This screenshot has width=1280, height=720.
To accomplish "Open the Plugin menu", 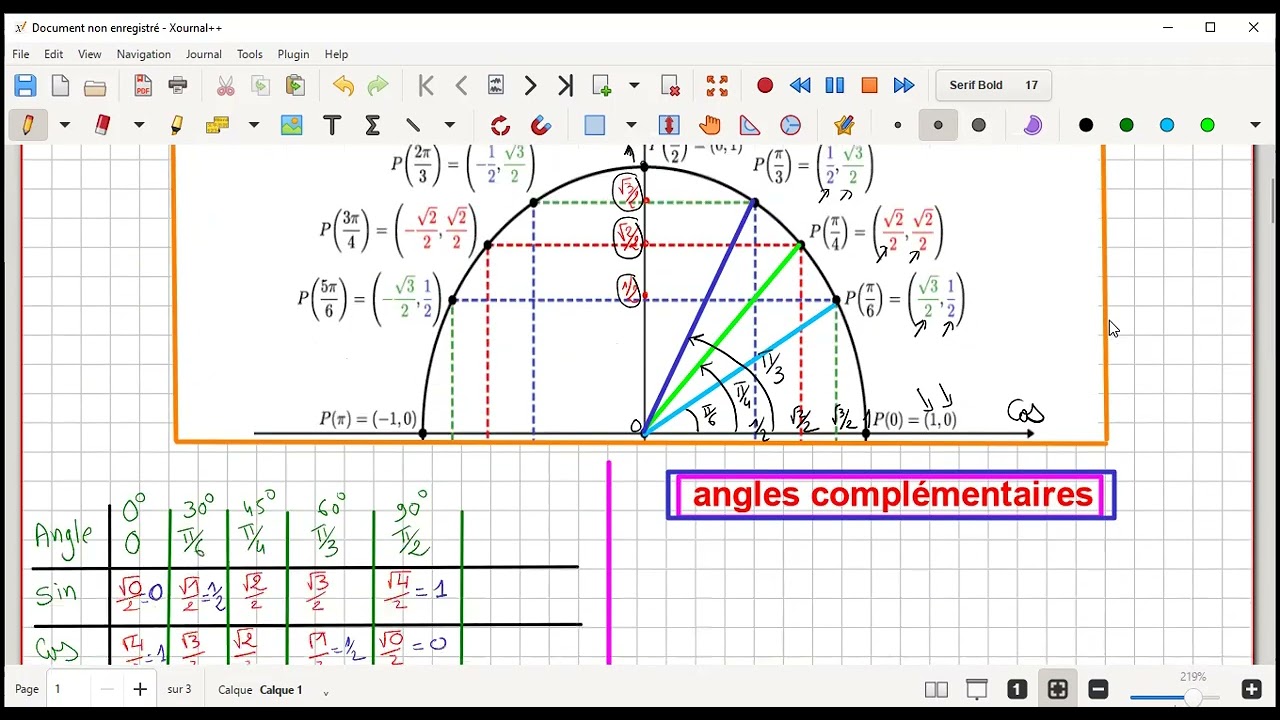I will 294,54.
